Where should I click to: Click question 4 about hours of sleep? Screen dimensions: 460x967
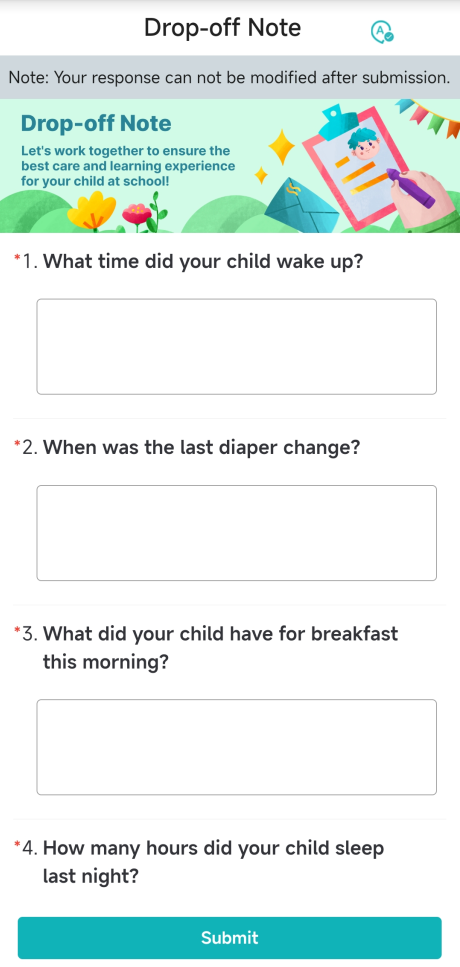click(x=213, y=862)
